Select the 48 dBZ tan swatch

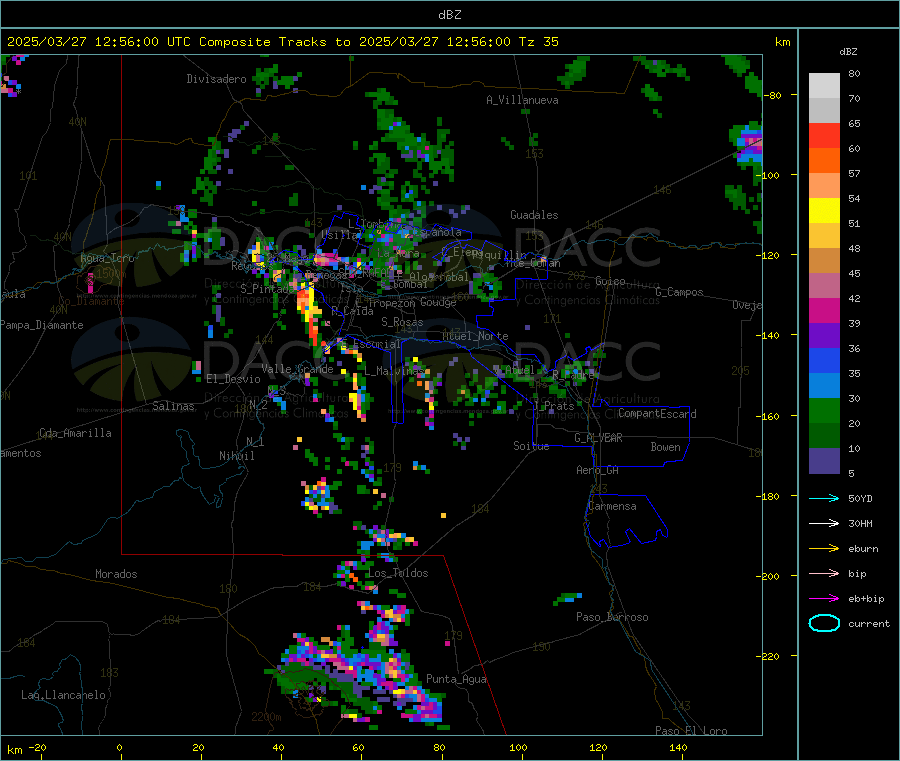pyautogui.click(x=824, y=261)
